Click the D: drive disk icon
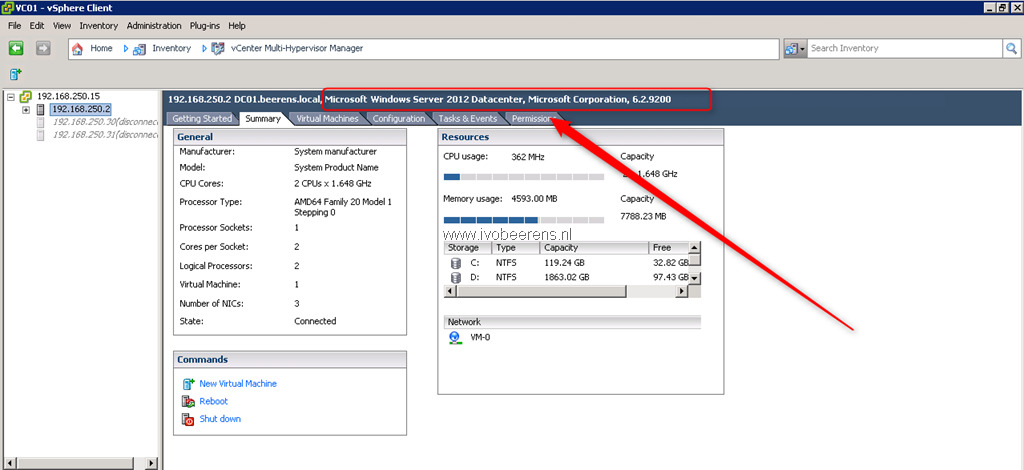 [456, 277]
